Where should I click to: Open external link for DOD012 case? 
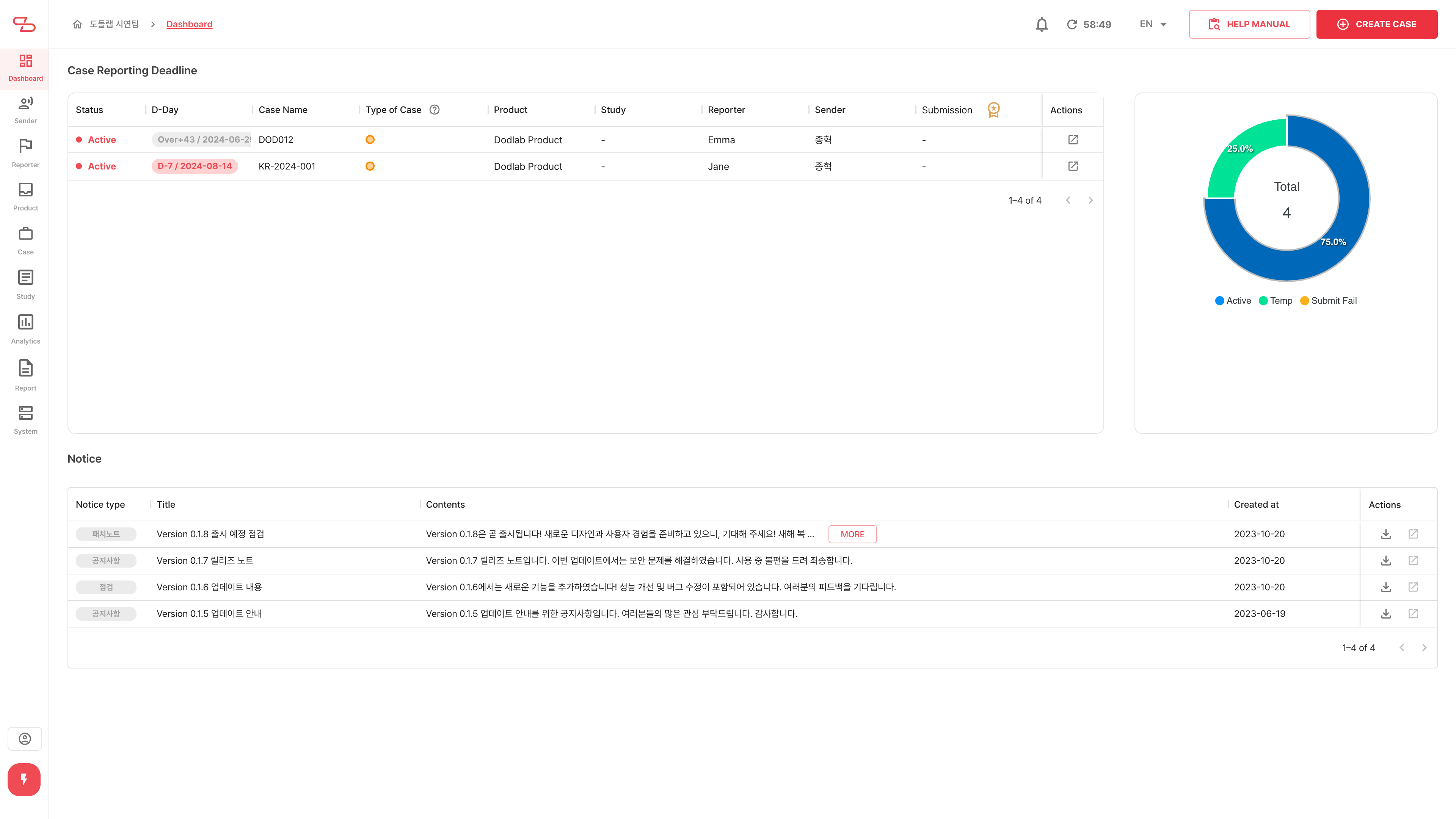point(1073,139)
